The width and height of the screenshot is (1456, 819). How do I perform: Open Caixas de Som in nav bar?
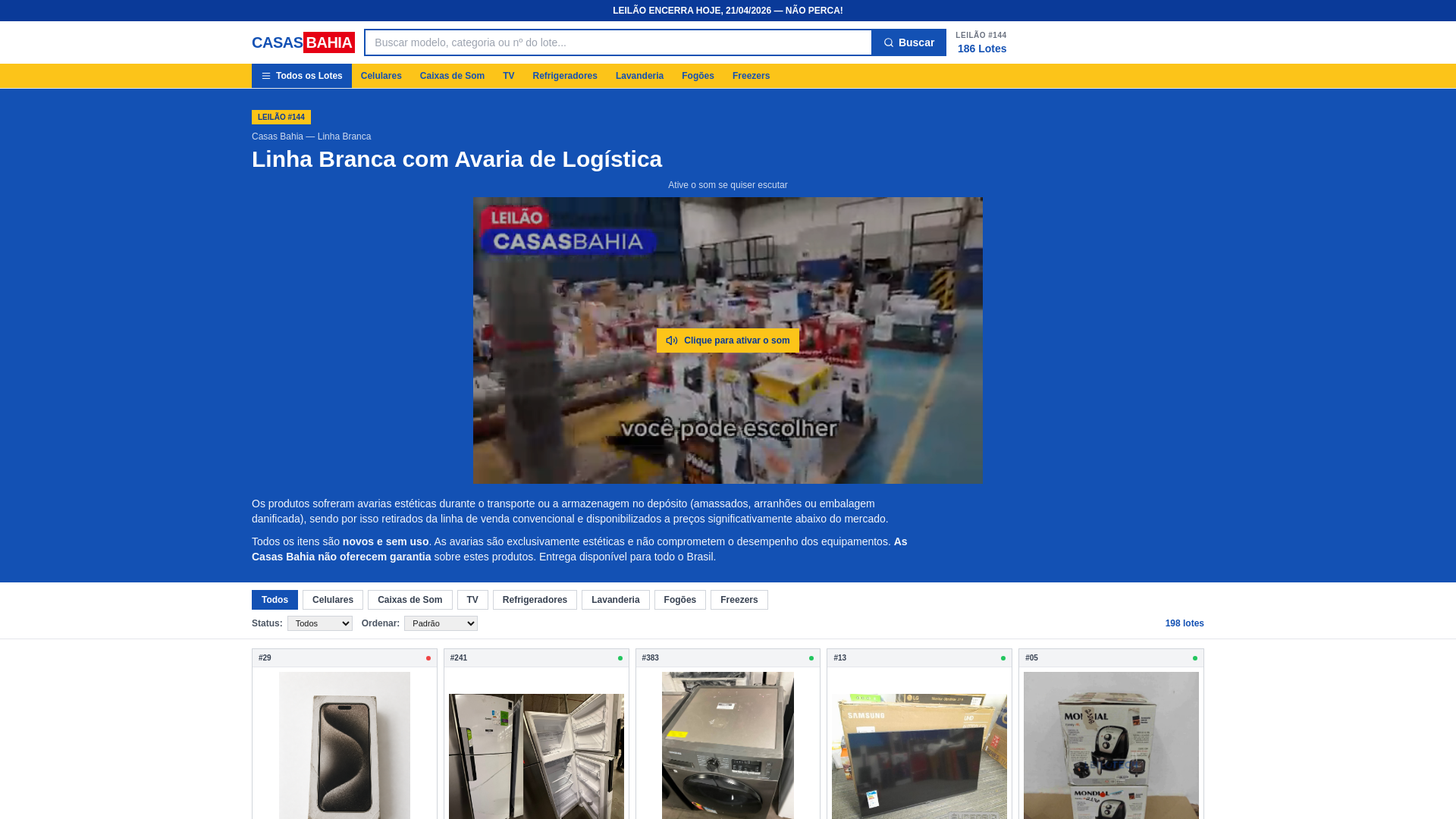click(x=452, y=76)
